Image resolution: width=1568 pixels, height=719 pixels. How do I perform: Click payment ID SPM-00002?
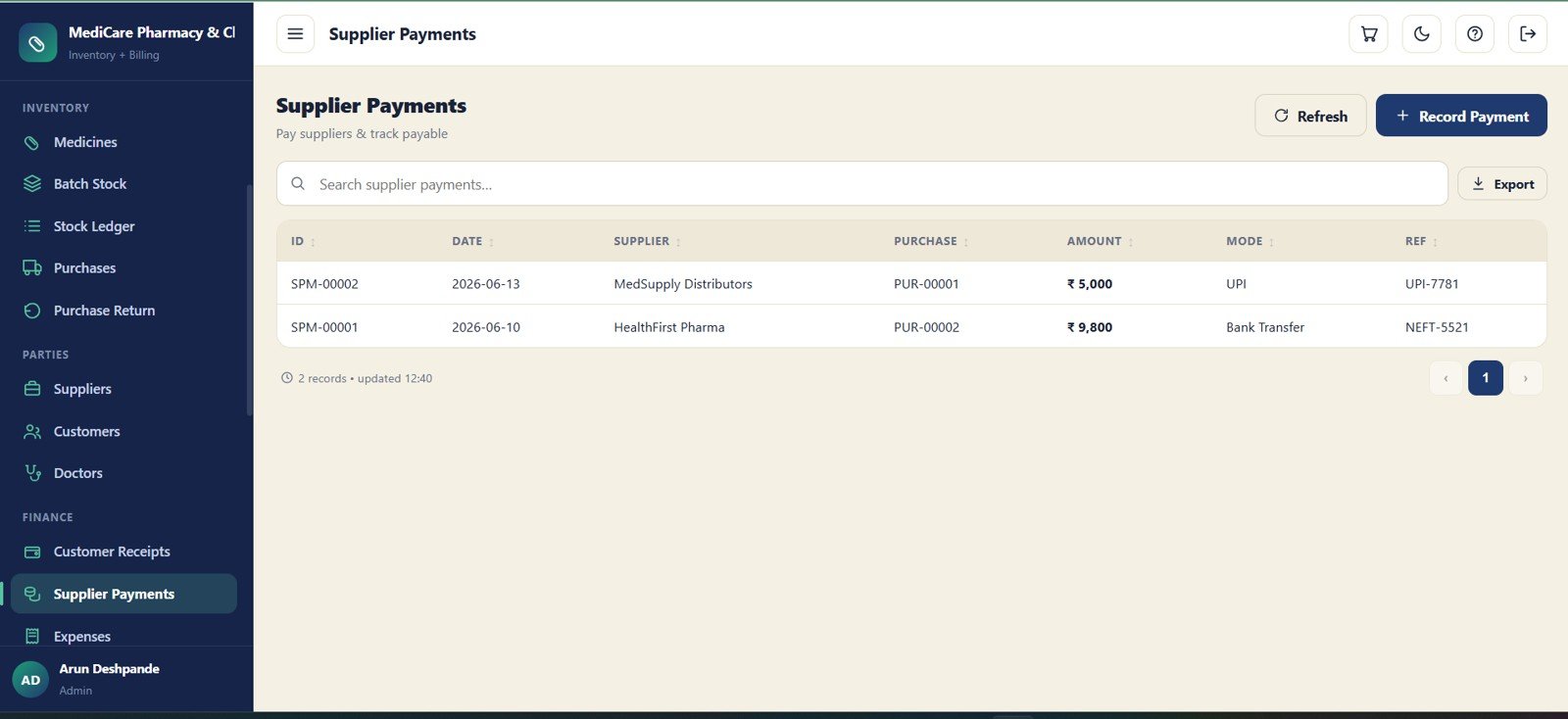pos(324,284)
